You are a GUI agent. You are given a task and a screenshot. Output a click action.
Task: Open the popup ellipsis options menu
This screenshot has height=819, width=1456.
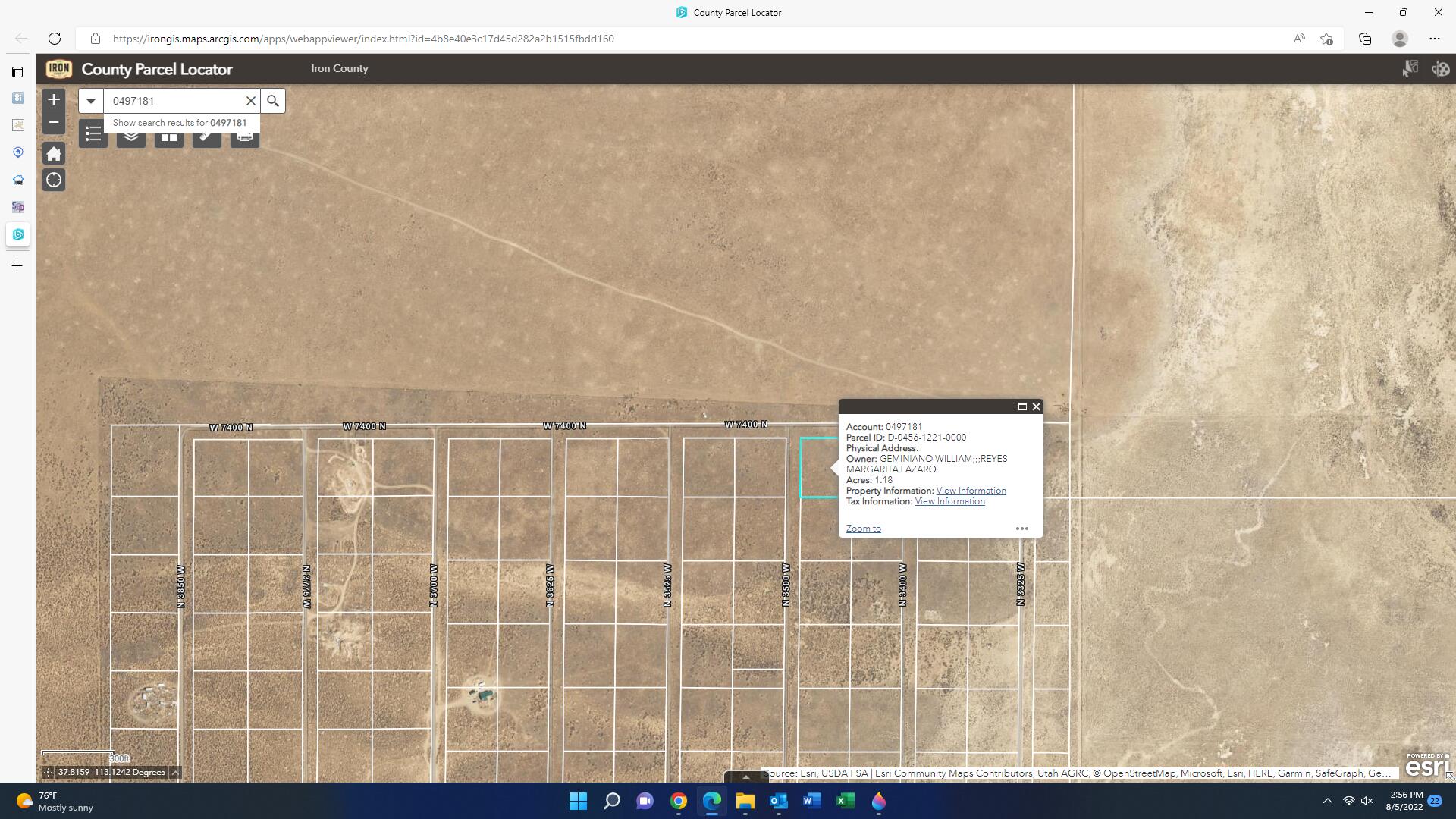point(1021,528)
